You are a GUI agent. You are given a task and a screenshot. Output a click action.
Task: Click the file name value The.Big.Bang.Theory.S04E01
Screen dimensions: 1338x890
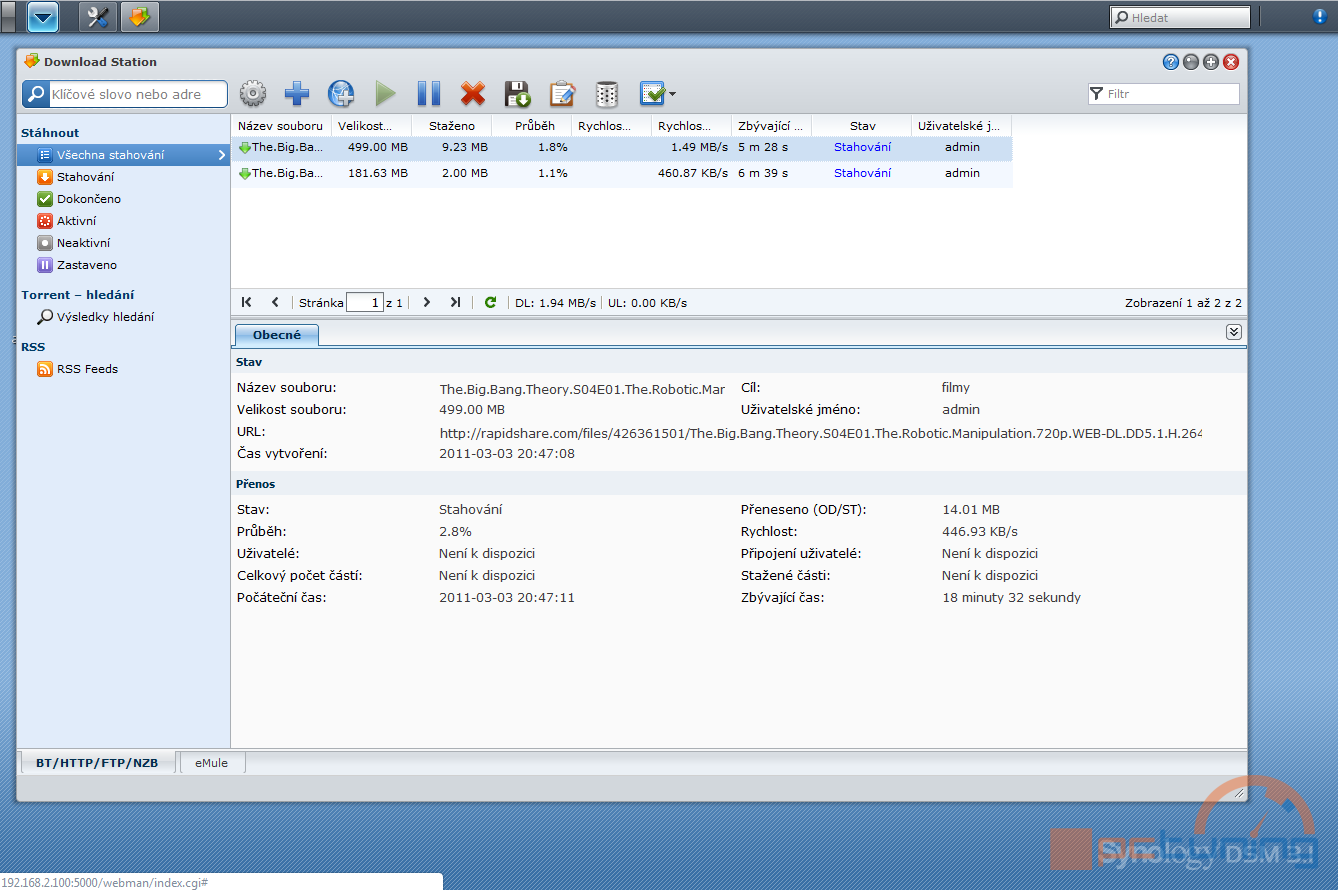(x=582, y=389)
